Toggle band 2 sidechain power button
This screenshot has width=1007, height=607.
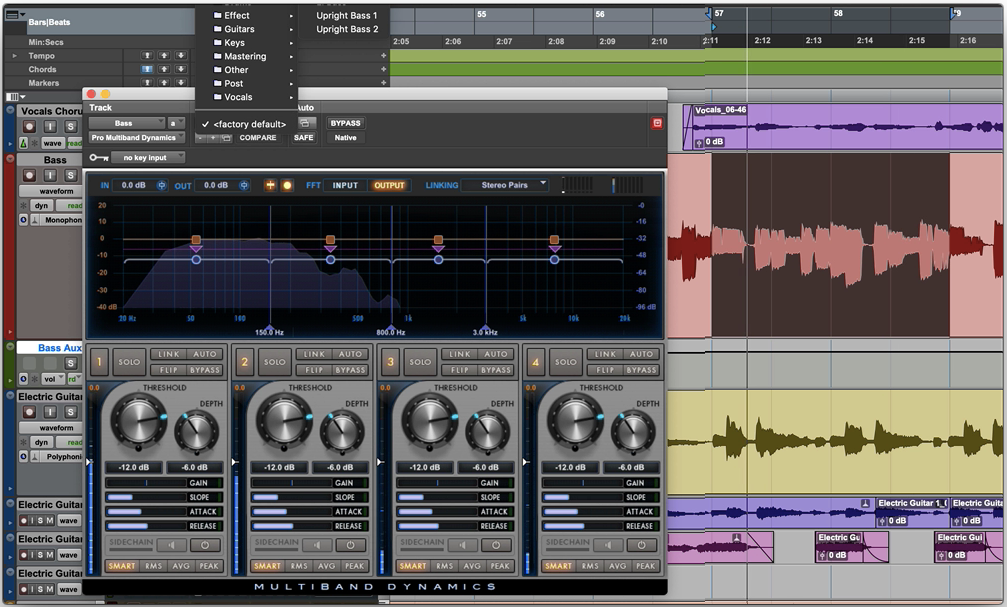(351, 545)
